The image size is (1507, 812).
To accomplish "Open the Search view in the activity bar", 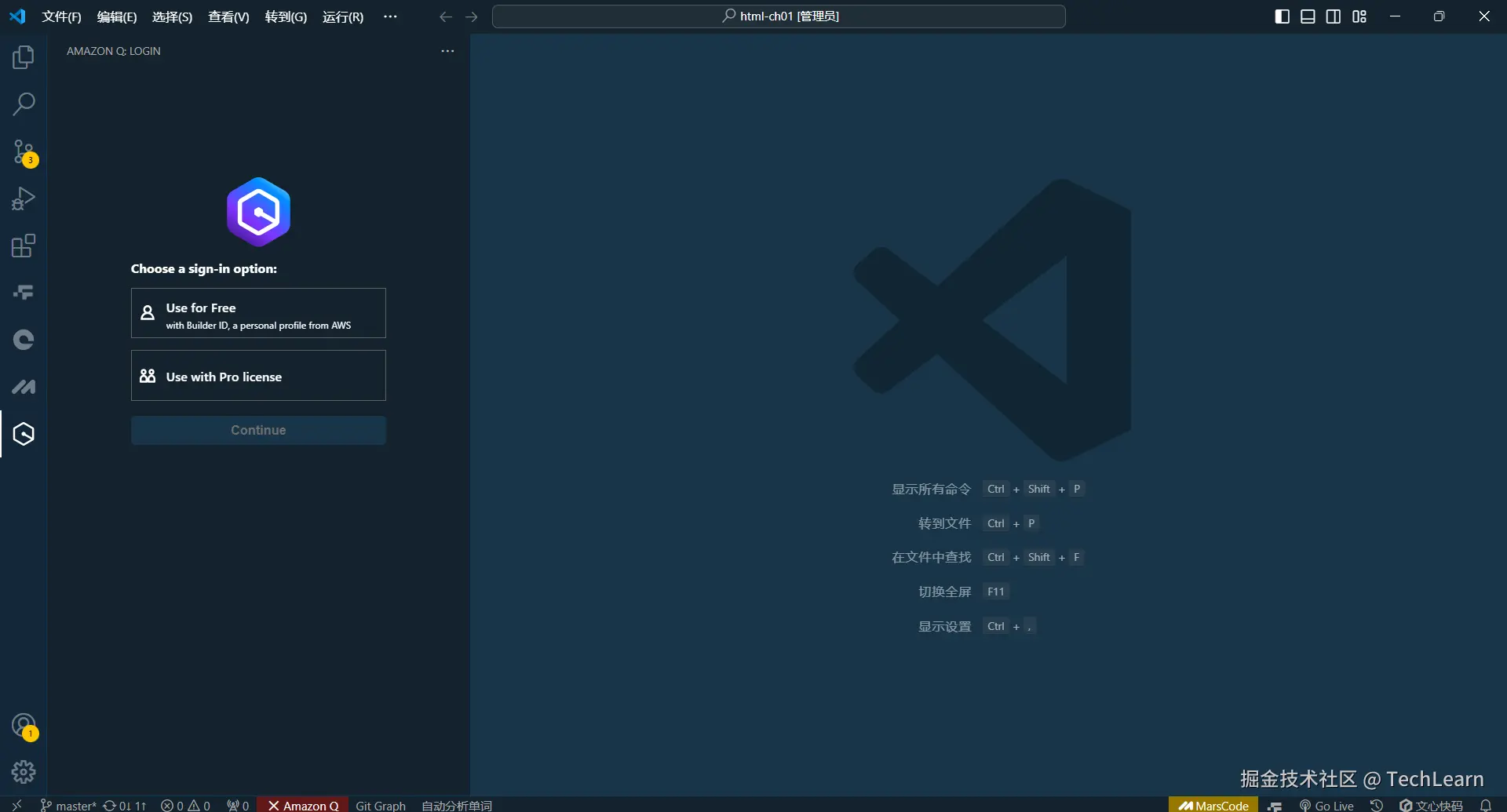I will tap(24, 104).
